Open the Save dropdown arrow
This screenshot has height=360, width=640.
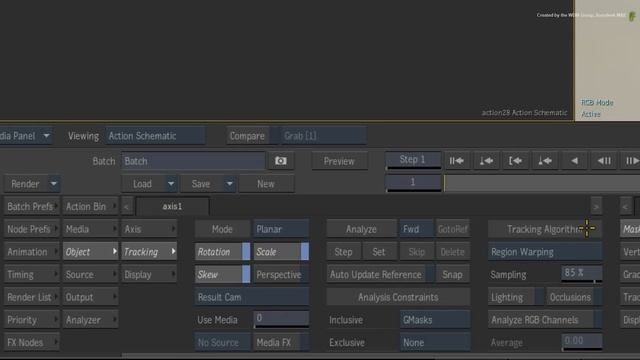pos(230,184)
